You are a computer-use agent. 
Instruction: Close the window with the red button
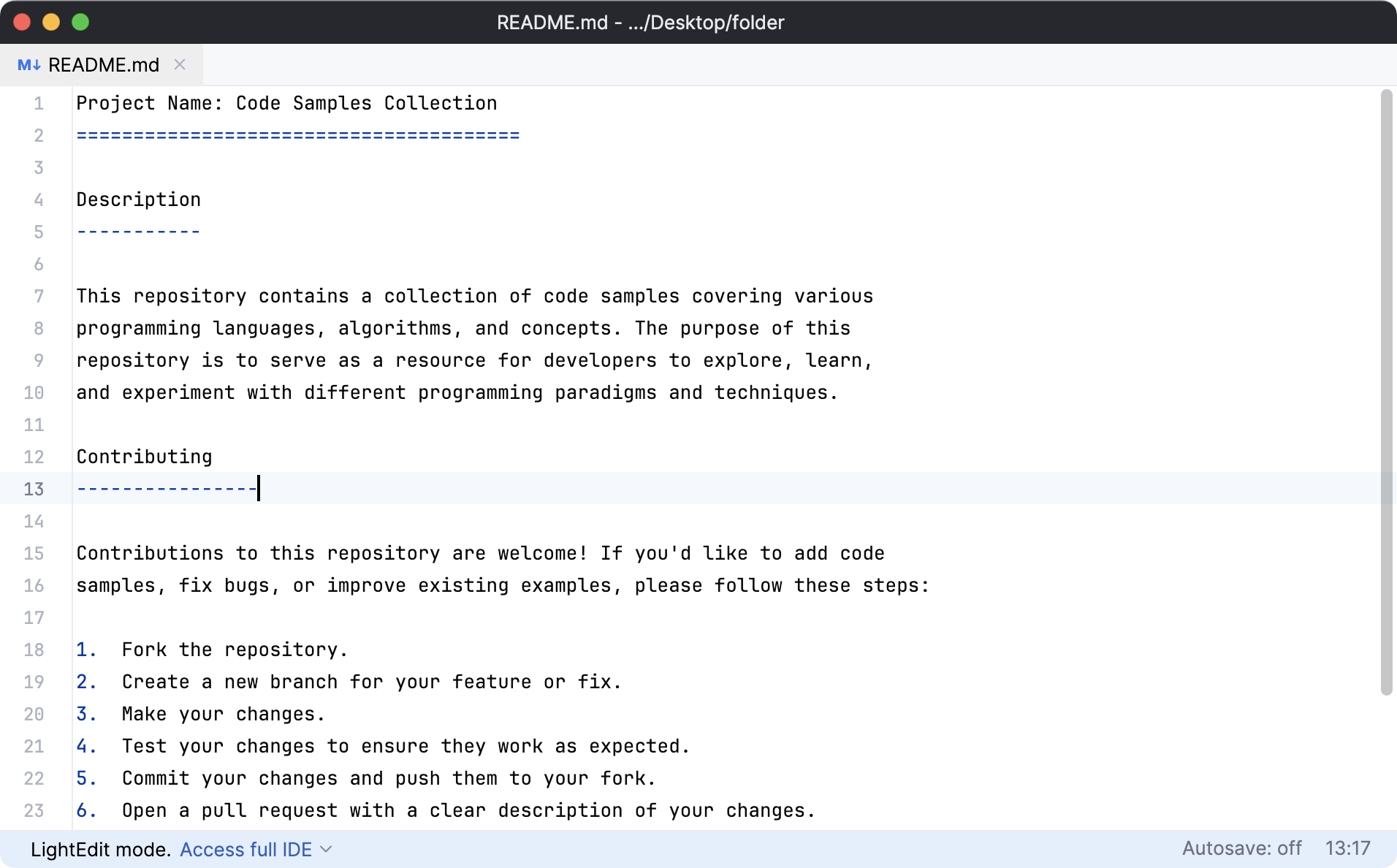tap(22, 22)
